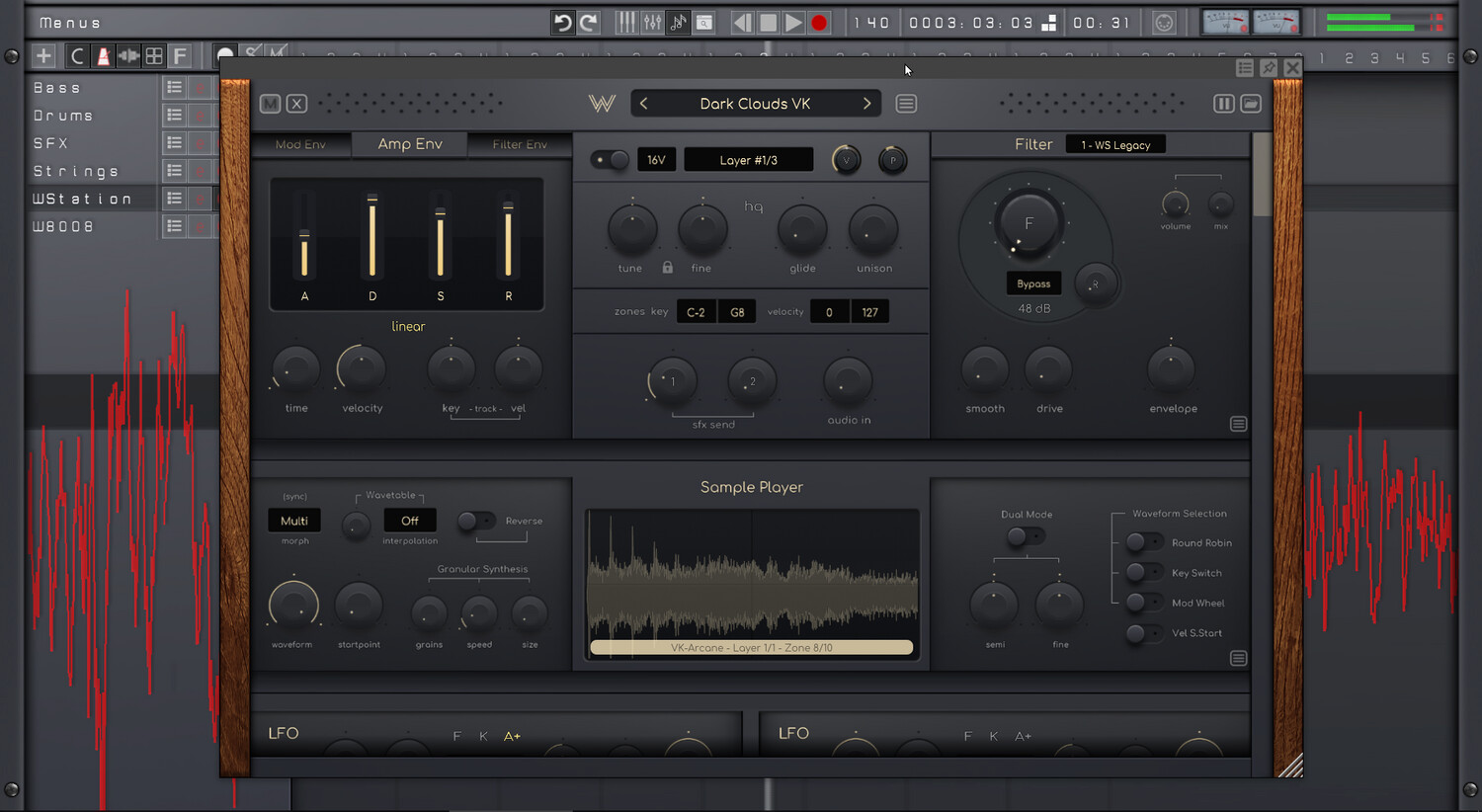The width and height of the screenshot is (1482, 812).
Task: Open the list icon for the Drums track
Action: tap(174, 116)
